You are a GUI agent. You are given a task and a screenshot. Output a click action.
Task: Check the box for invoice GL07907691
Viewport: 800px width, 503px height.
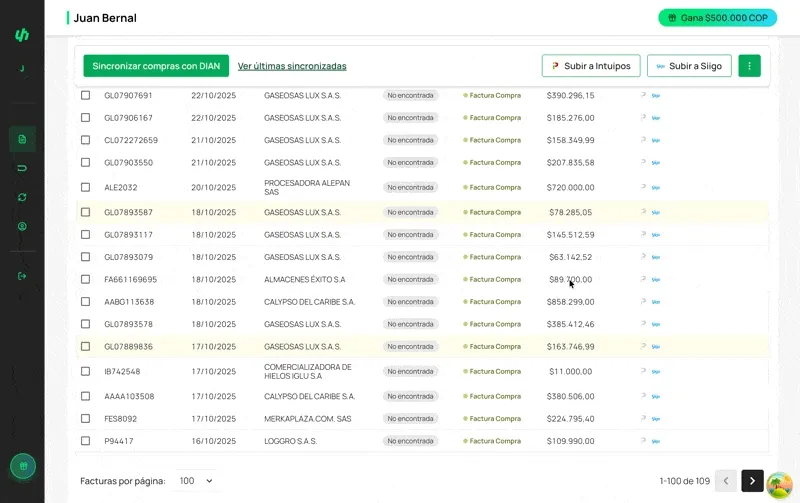[x=85, y=96]
